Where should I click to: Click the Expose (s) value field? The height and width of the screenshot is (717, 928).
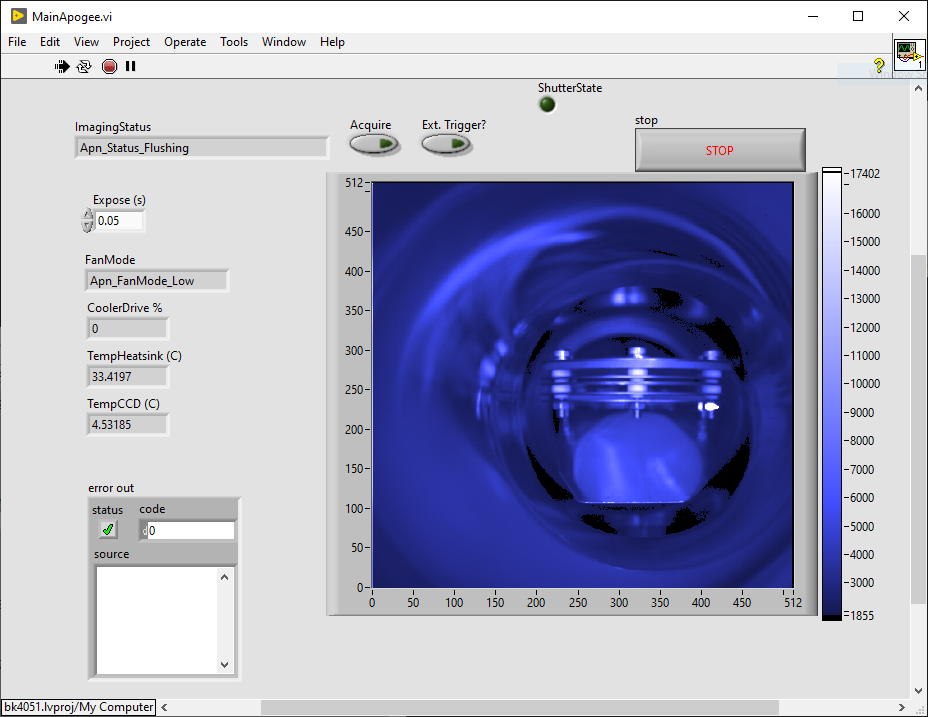click(x=119, y=221)
